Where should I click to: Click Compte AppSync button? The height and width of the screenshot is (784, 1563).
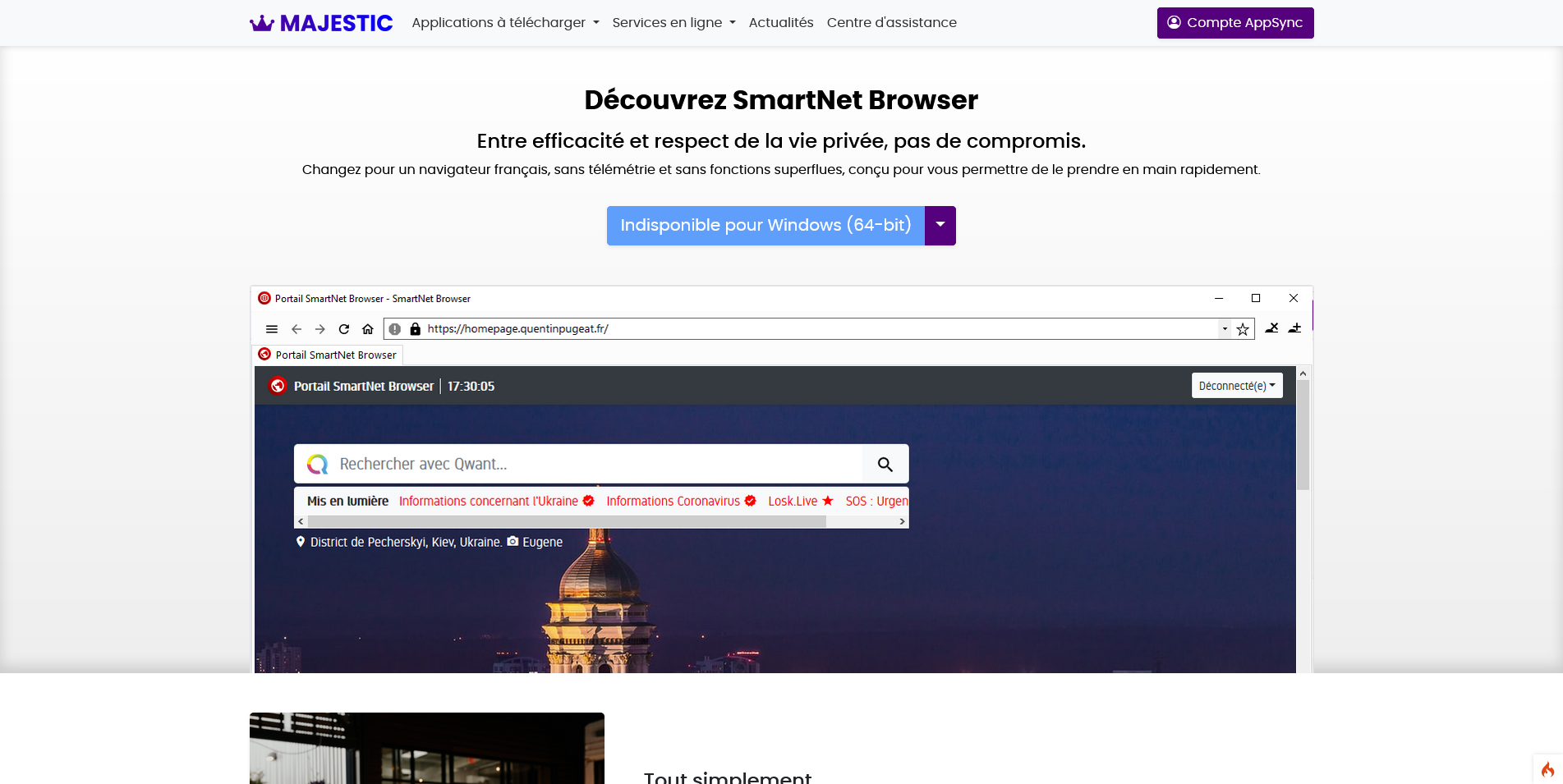tap(1235, 23)
